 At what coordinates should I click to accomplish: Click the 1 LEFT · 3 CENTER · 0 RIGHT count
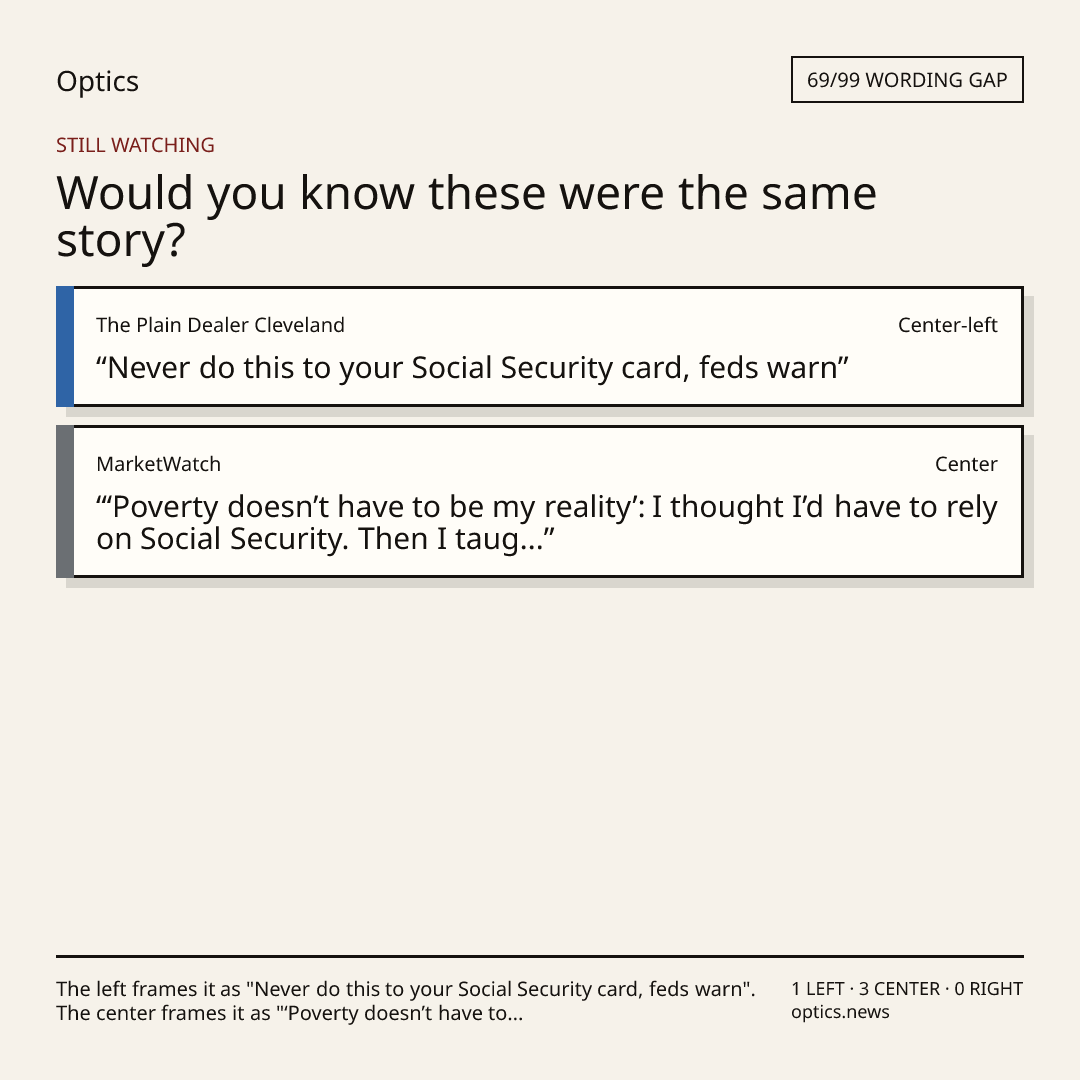point(907,989)
